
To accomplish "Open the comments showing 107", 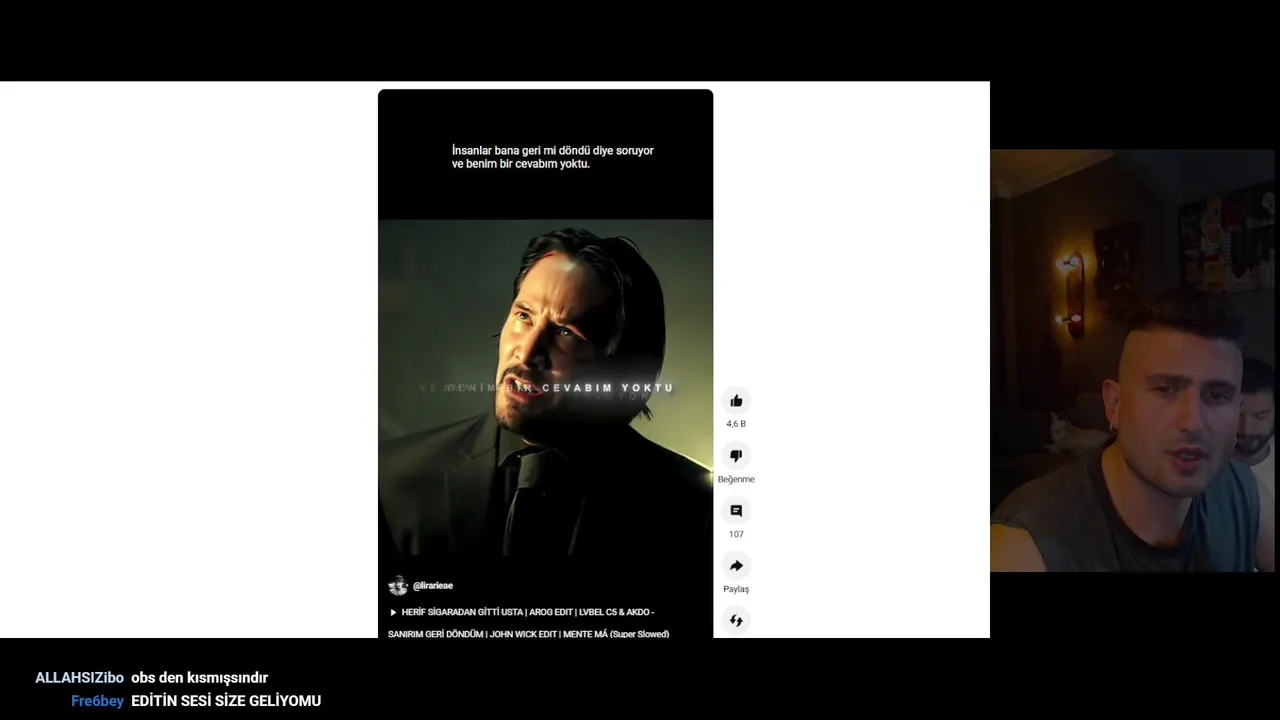I will (736, 511).
